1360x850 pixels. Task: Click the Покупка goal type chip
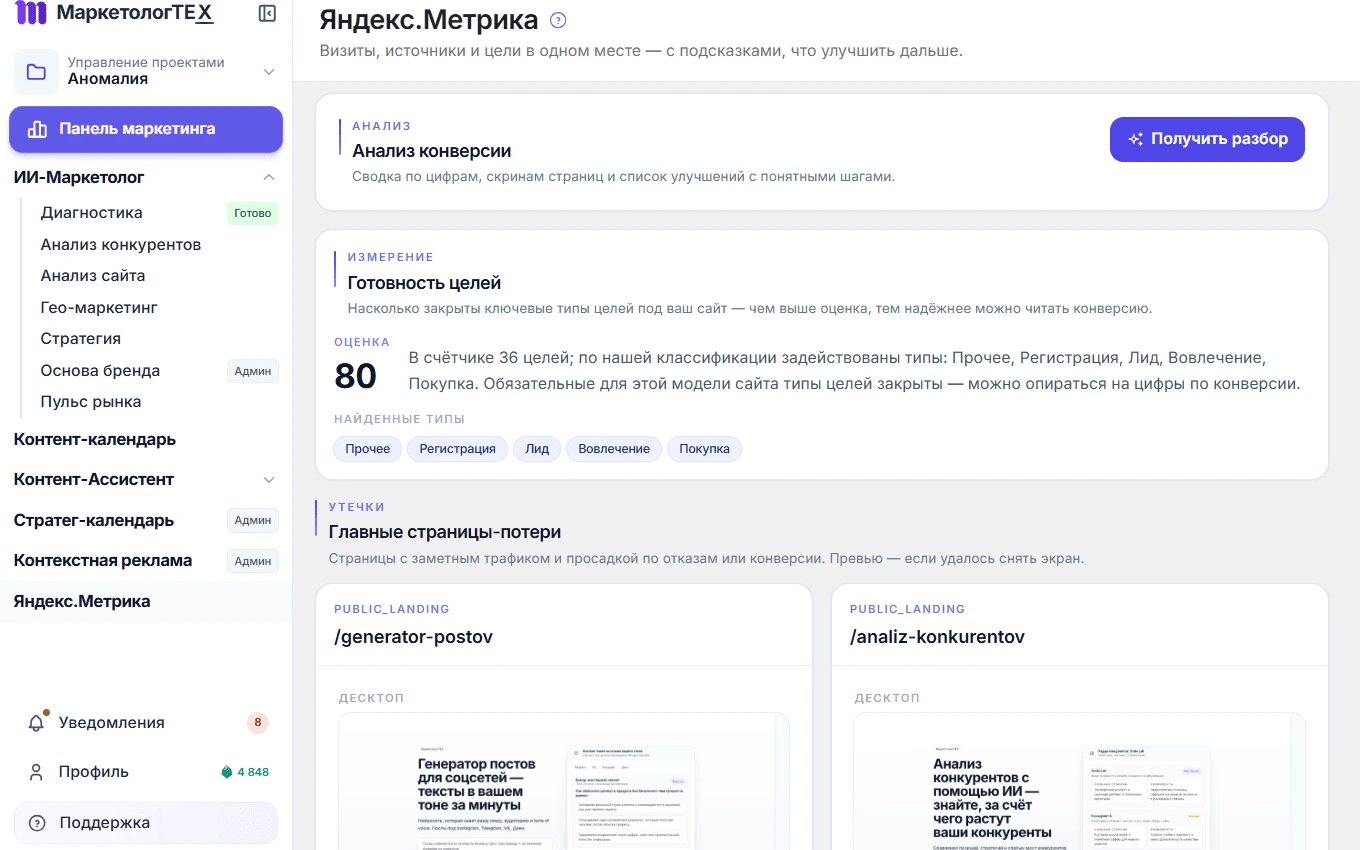pyautogui.click(x=704, y=449)
